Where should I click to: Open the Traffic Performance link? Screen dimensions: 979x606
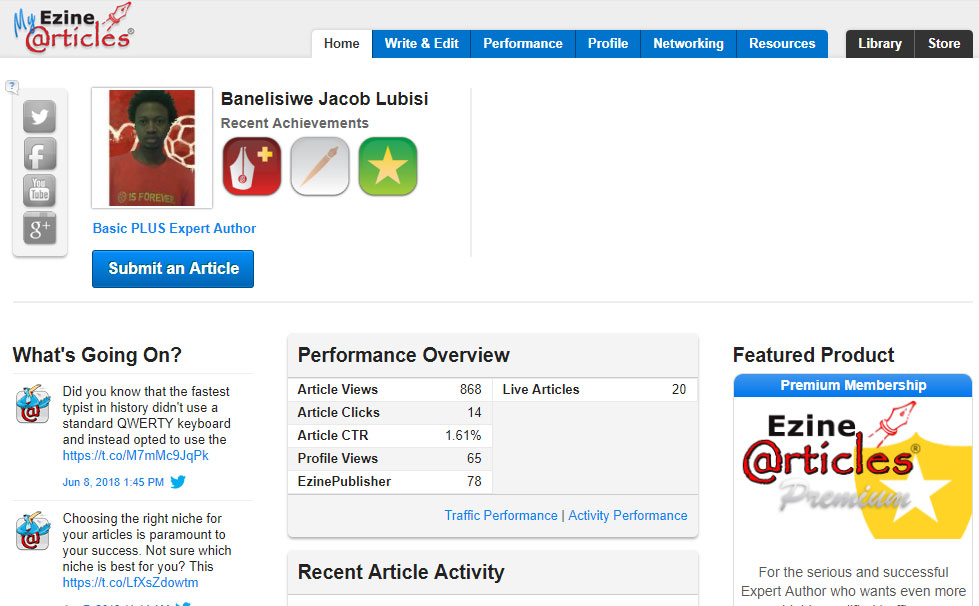click(501, 516)
